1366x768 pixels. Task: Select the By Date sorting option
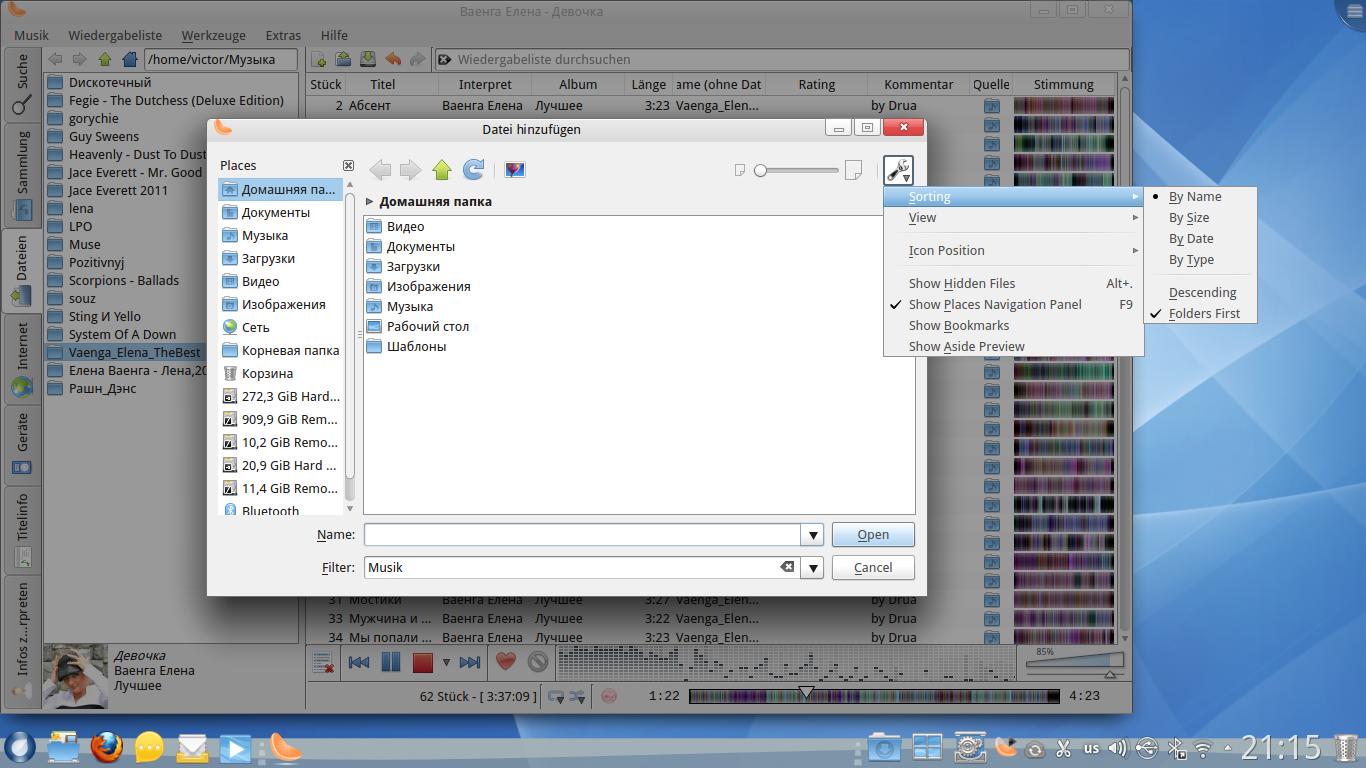(x=1191, y=239)
